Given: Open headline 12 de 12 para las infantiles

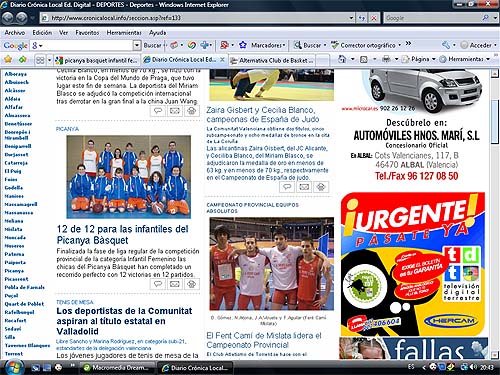Looking at the screenshot, I should pos(123,235).
